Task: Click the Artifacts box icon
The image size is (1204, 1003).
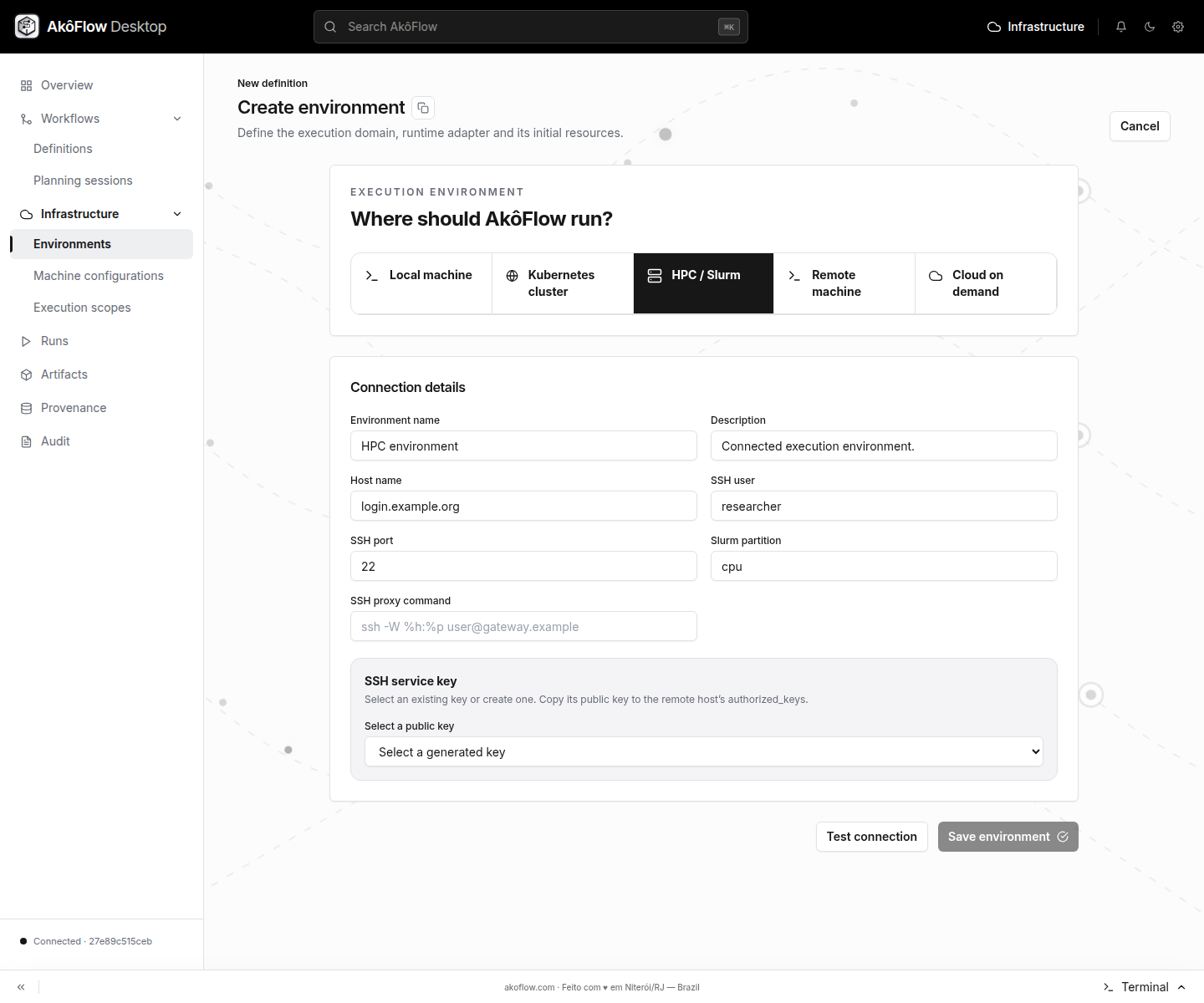Action: click(x=27, y=374)
